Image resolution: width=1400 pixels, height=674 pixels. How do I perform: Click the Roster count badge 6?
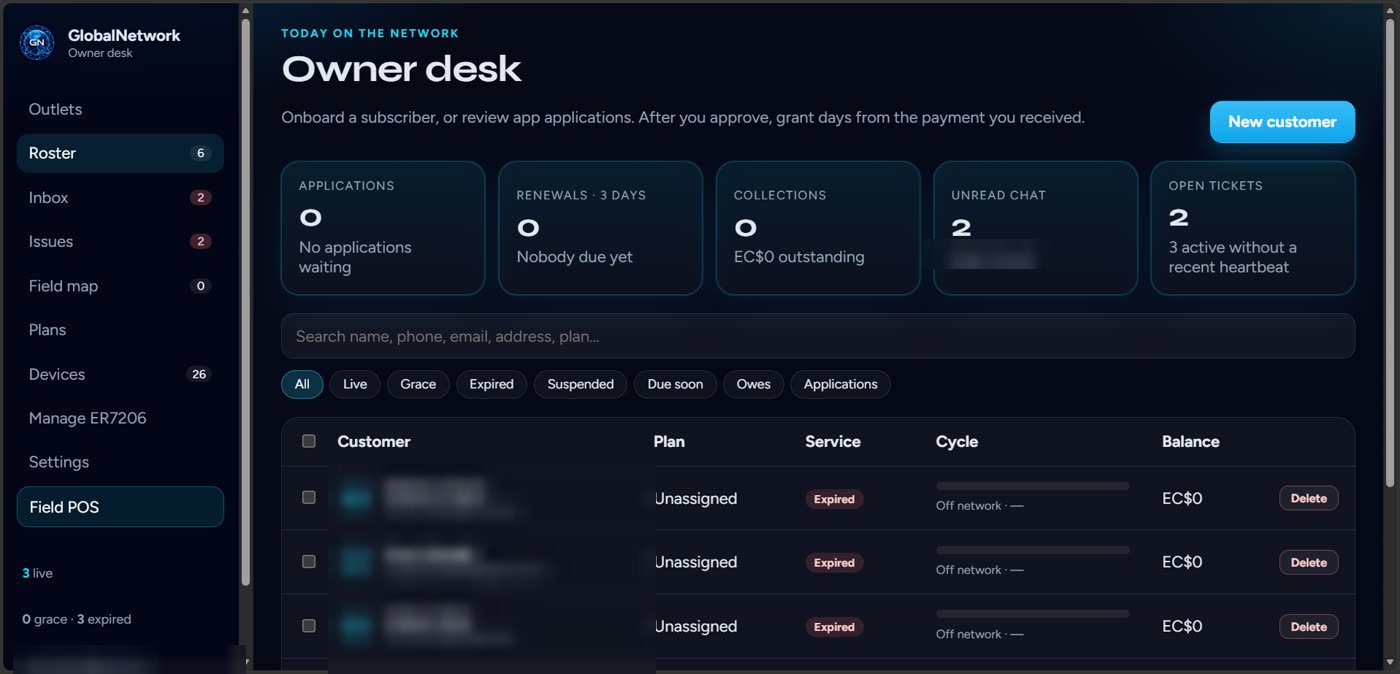pos(200,153)
